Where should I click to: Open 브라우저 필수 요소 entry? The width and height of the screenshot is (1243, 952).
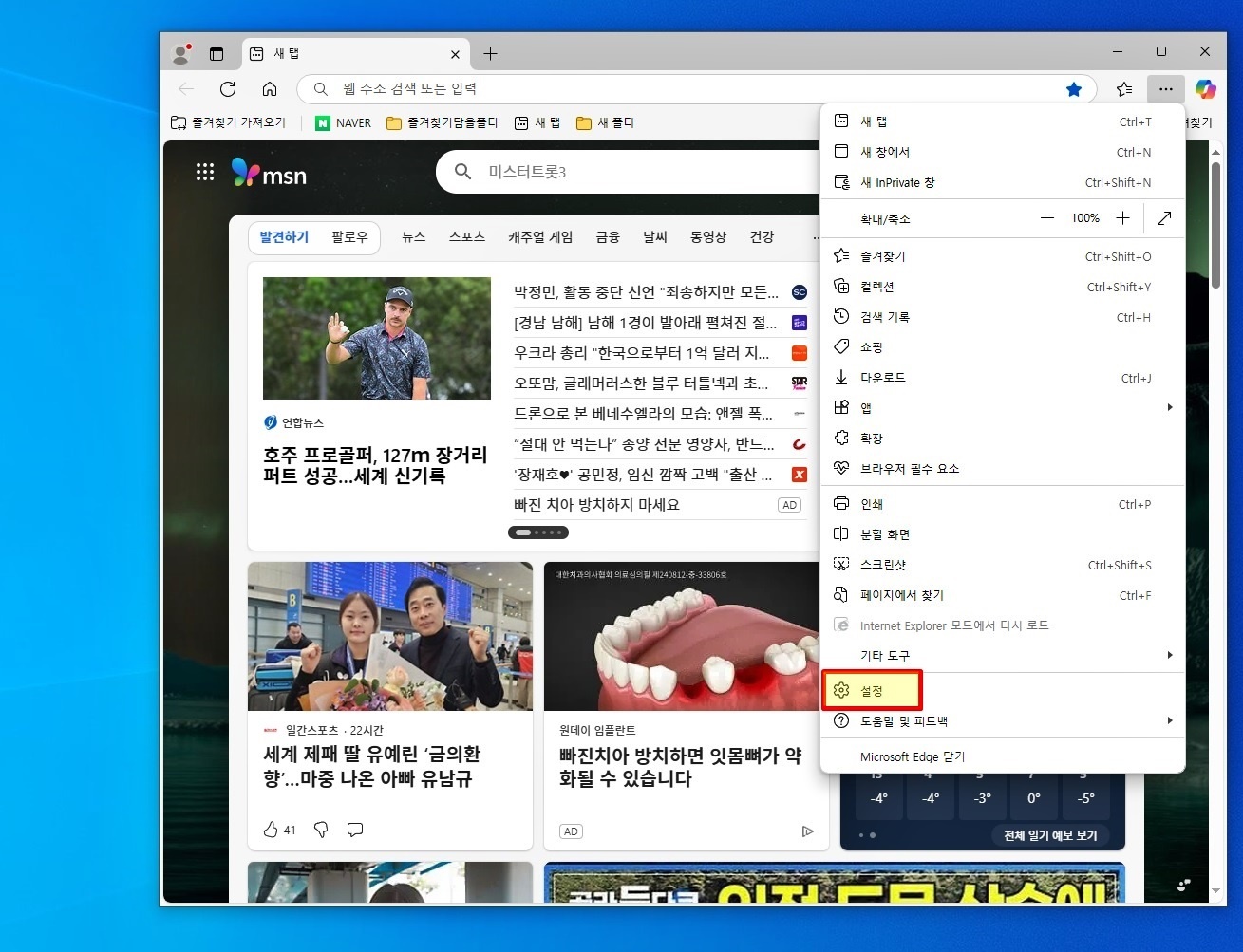tap(1003, 469)
